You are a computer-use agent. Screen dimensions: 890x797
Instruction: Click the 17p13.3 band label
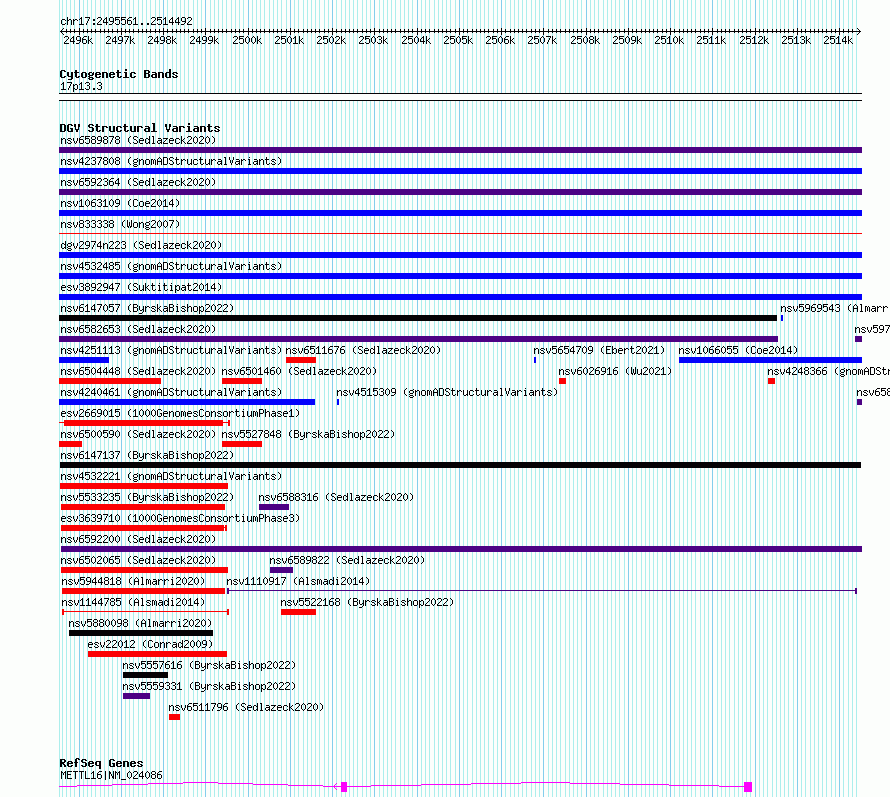pyautogui.click(x=81, y=86)
